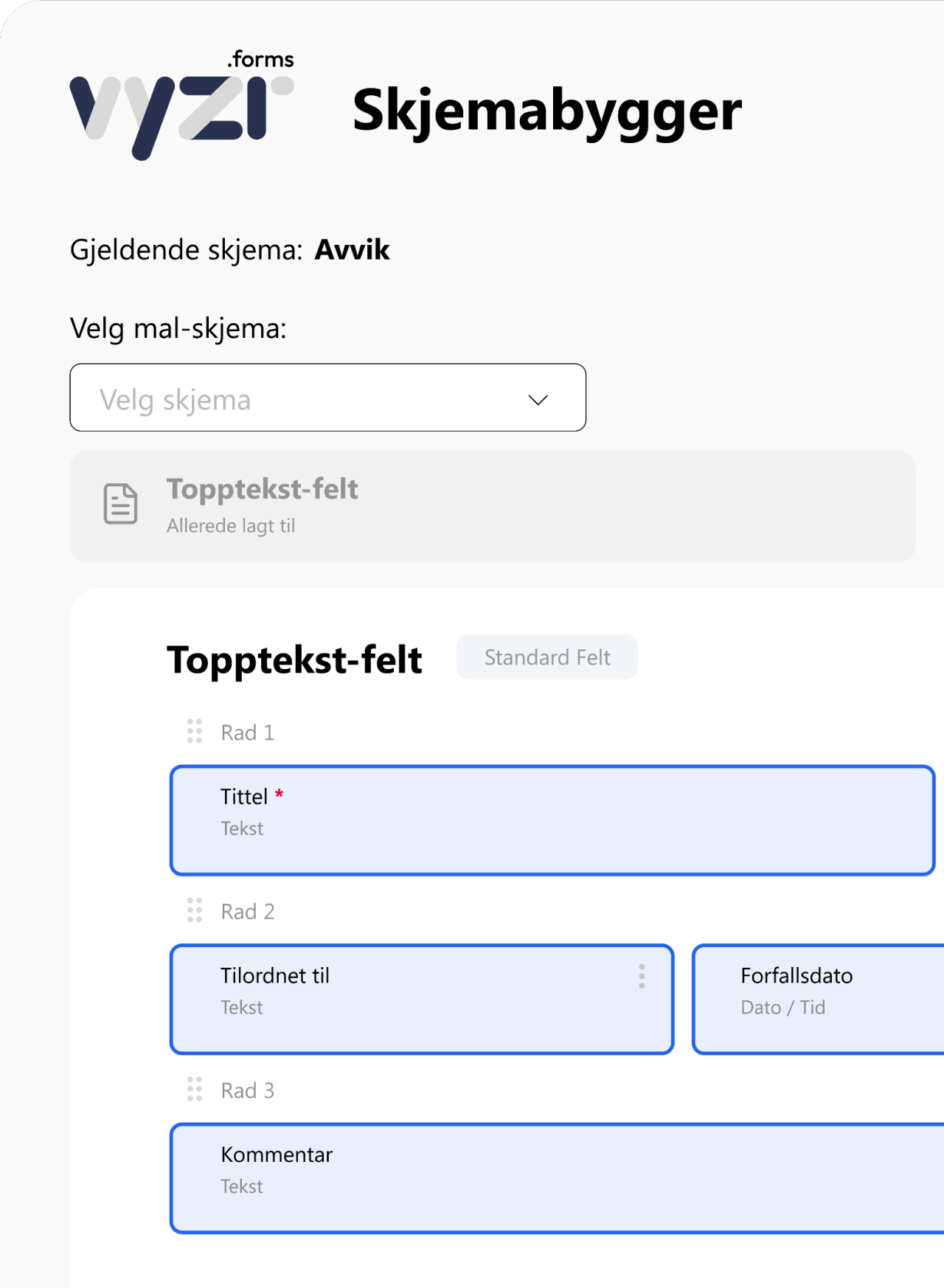The height and width of the screenshot is (1288, 944).
Task: Click the disabled Topptekst-felt template card
Action: 491,505
